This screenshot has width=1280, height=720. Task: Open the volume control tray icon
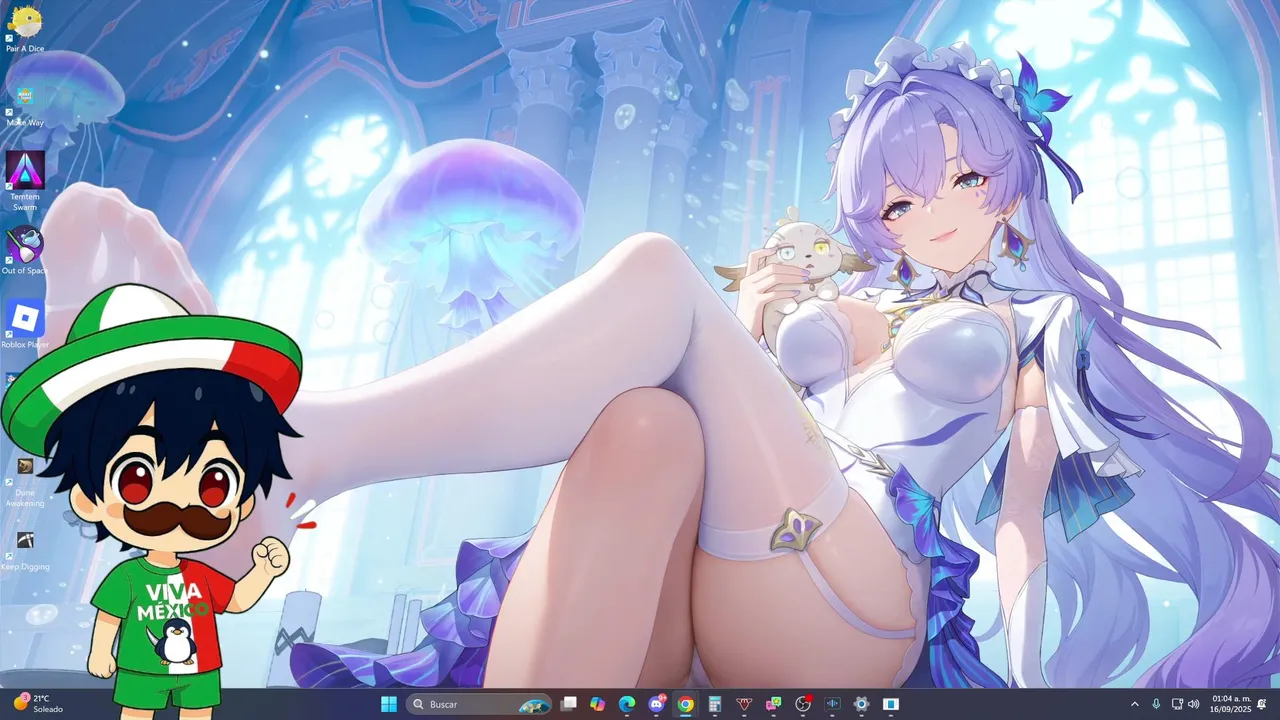click(1193, 704)
